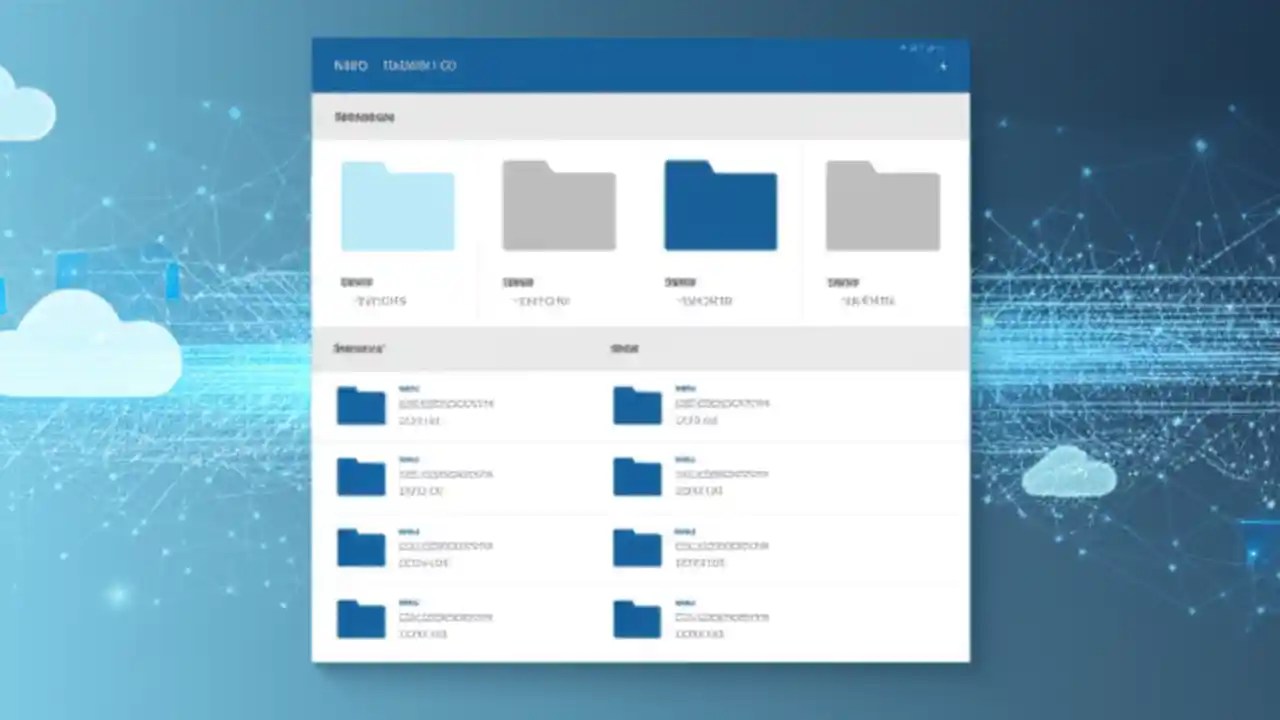Select the second folder icon in the left column

click(x=360, y=477)
